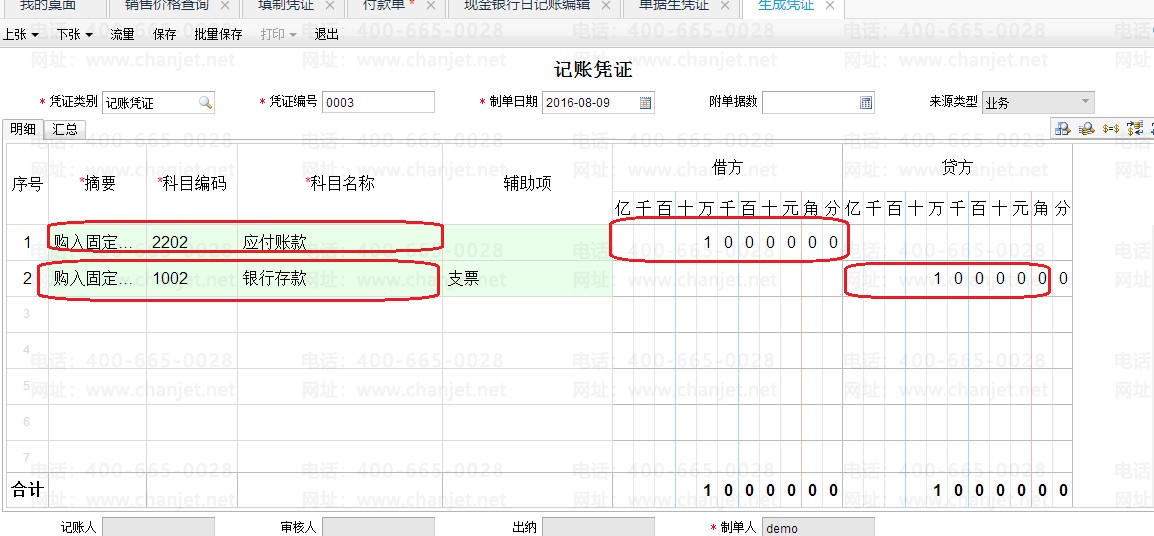Click row 2 credit amount cell
Viewport: 1154px width, 536px height.
point(957,278)
